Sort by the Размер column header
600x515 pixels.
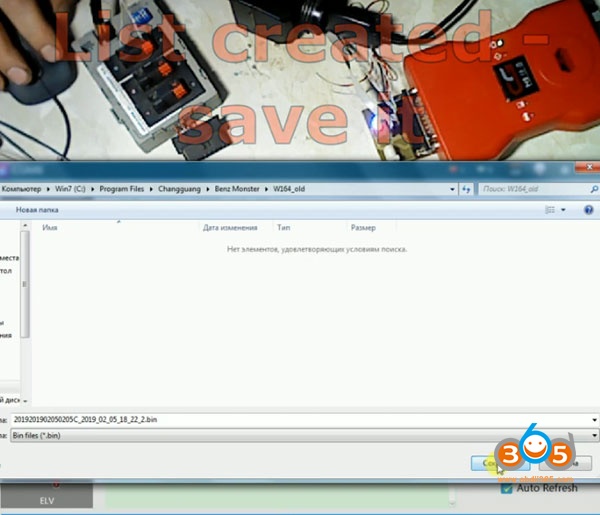point(363,228)
